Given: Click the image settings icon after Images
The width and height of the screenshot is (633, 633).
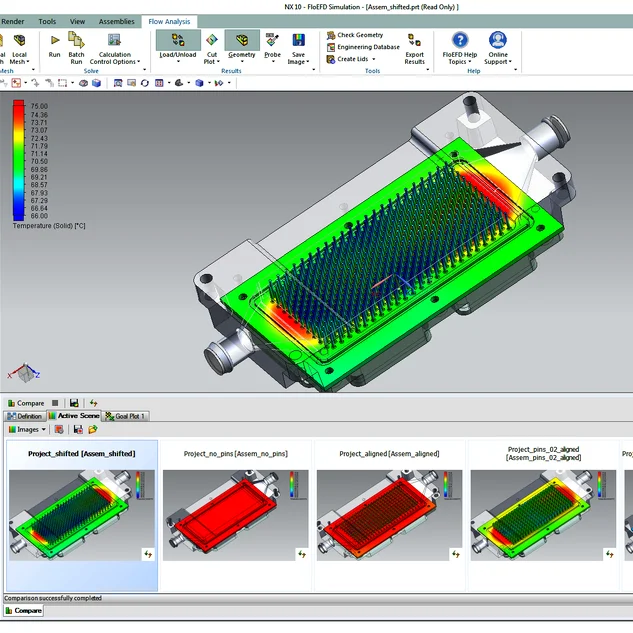Looking at the screenshot, I should [59, 430].
